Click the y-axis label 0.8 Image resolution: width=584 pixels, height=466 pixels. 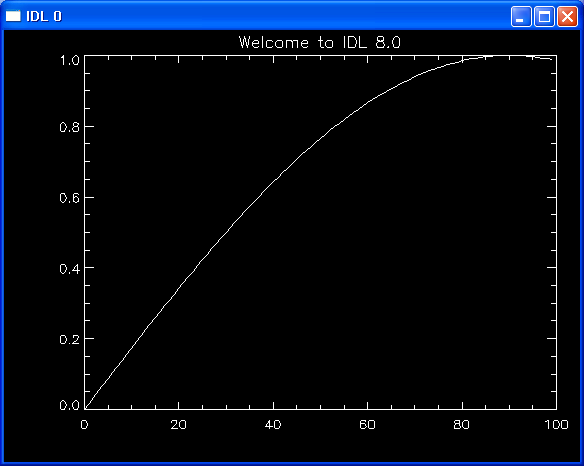(70, 127)
